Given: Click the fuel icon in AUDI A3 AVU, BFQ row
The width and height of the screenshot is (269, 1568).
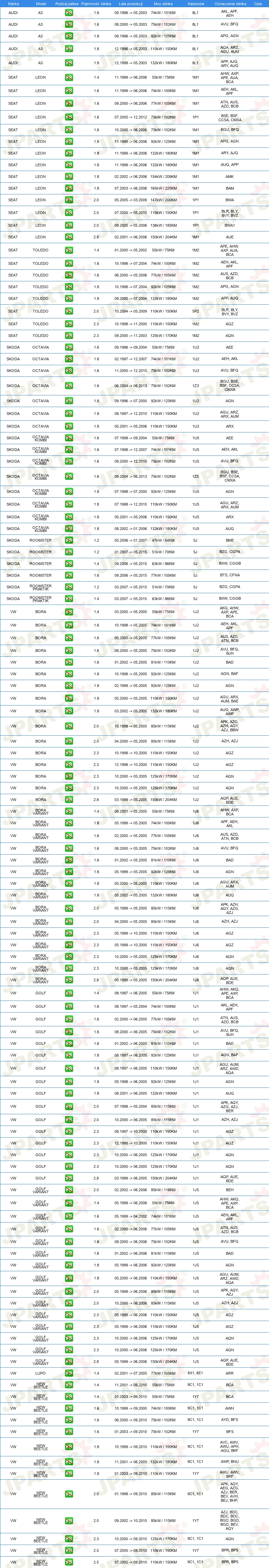Looking at the screenshot, I should tap(69, 24).
